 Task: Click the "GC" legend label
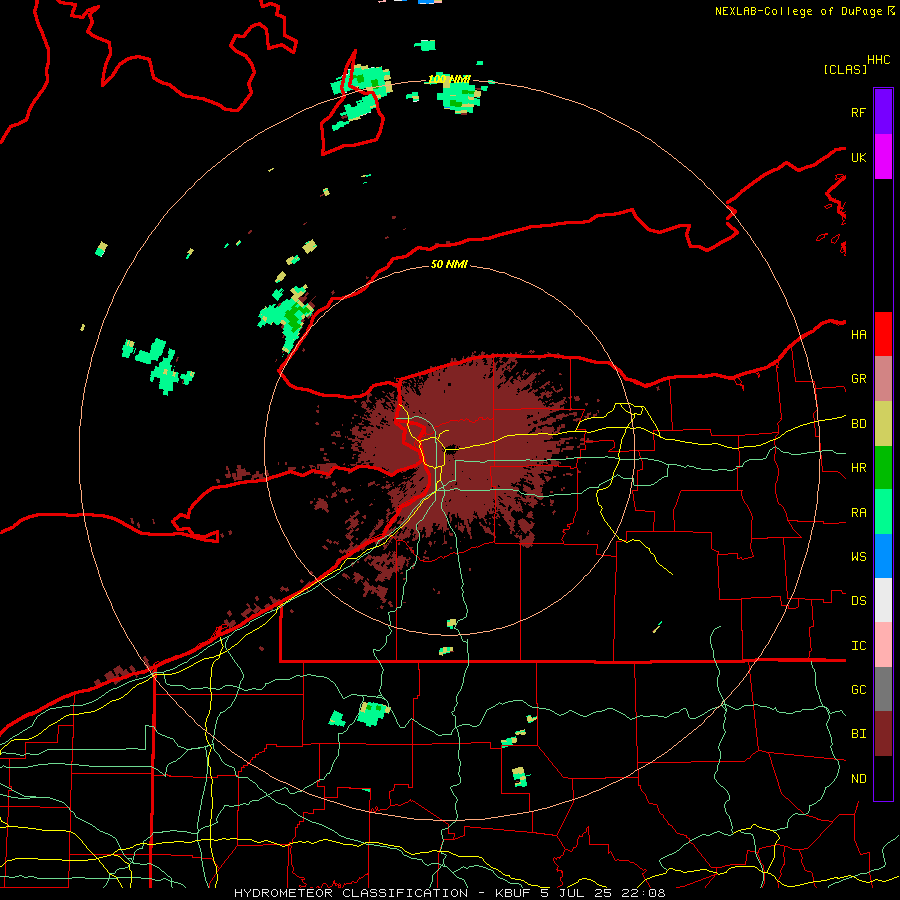coord(858,690)
